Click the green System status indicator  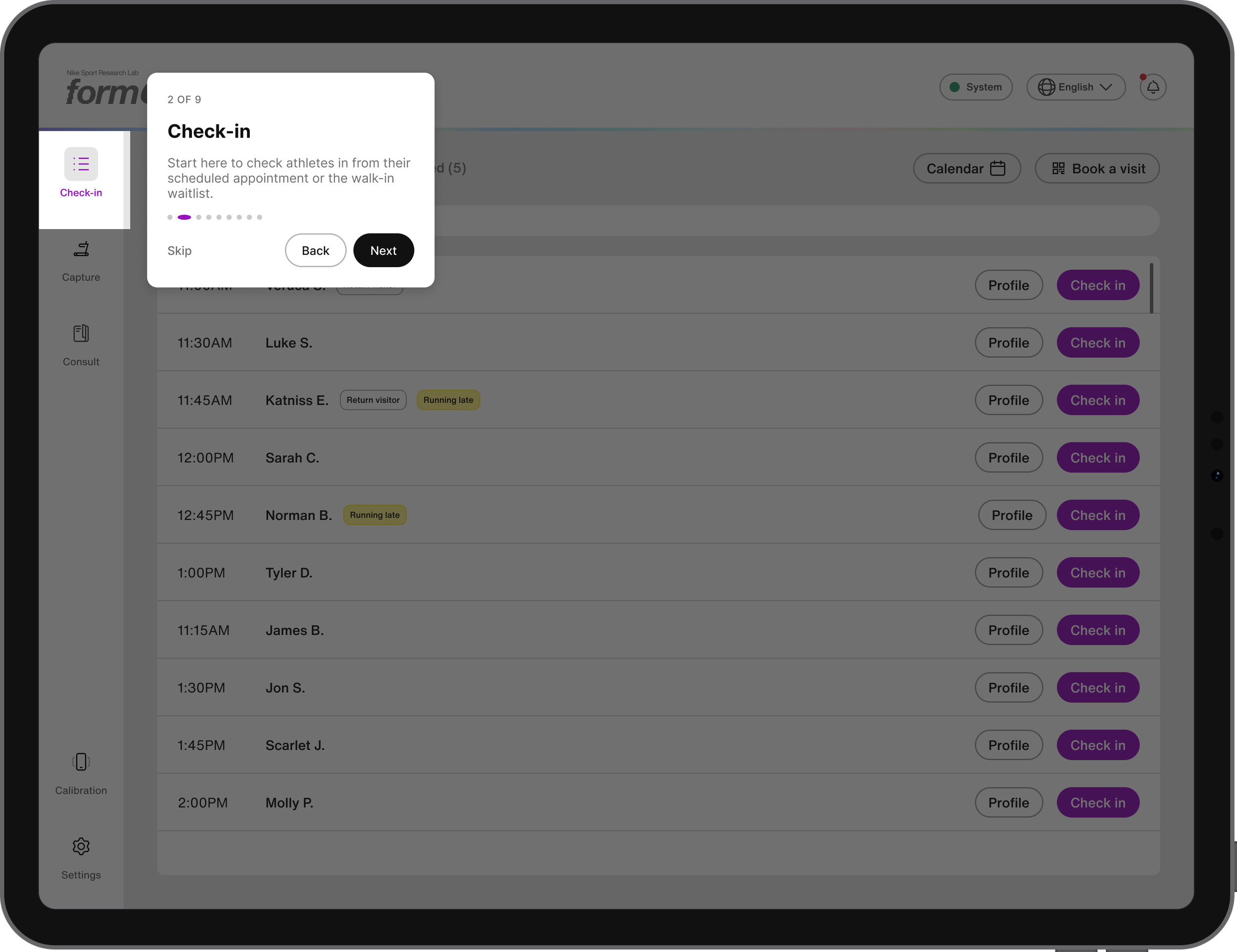pyautogui.click(x=954, y=87)
